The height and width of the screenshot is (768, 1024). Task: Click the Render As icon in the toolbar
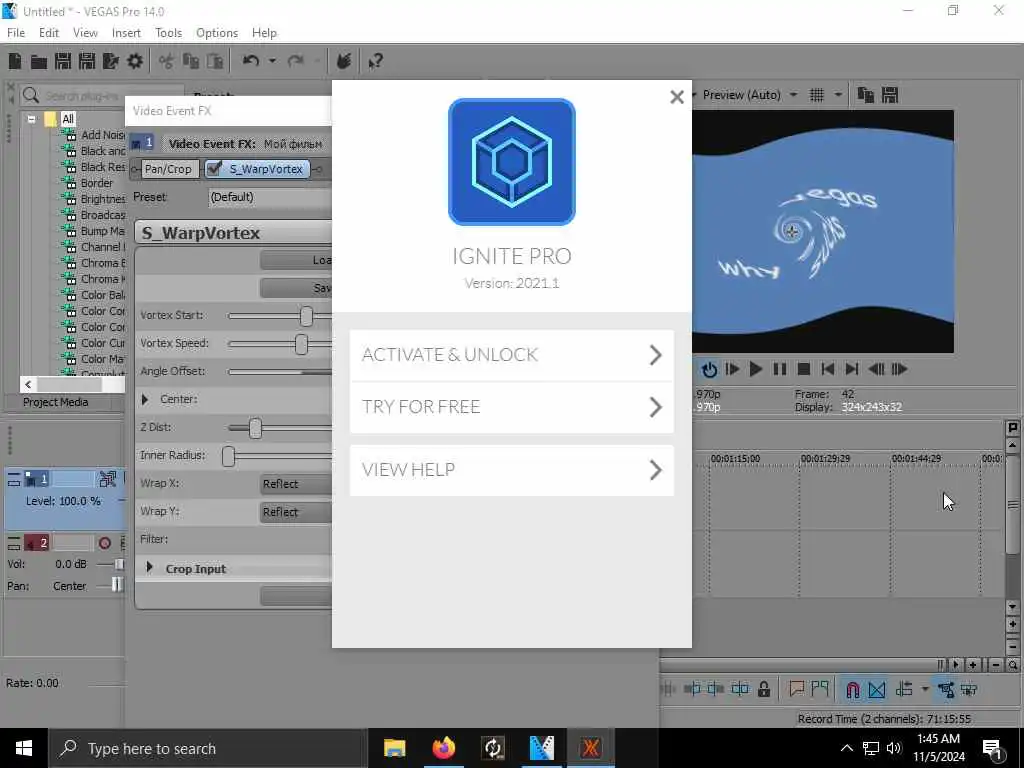point(110,61)
